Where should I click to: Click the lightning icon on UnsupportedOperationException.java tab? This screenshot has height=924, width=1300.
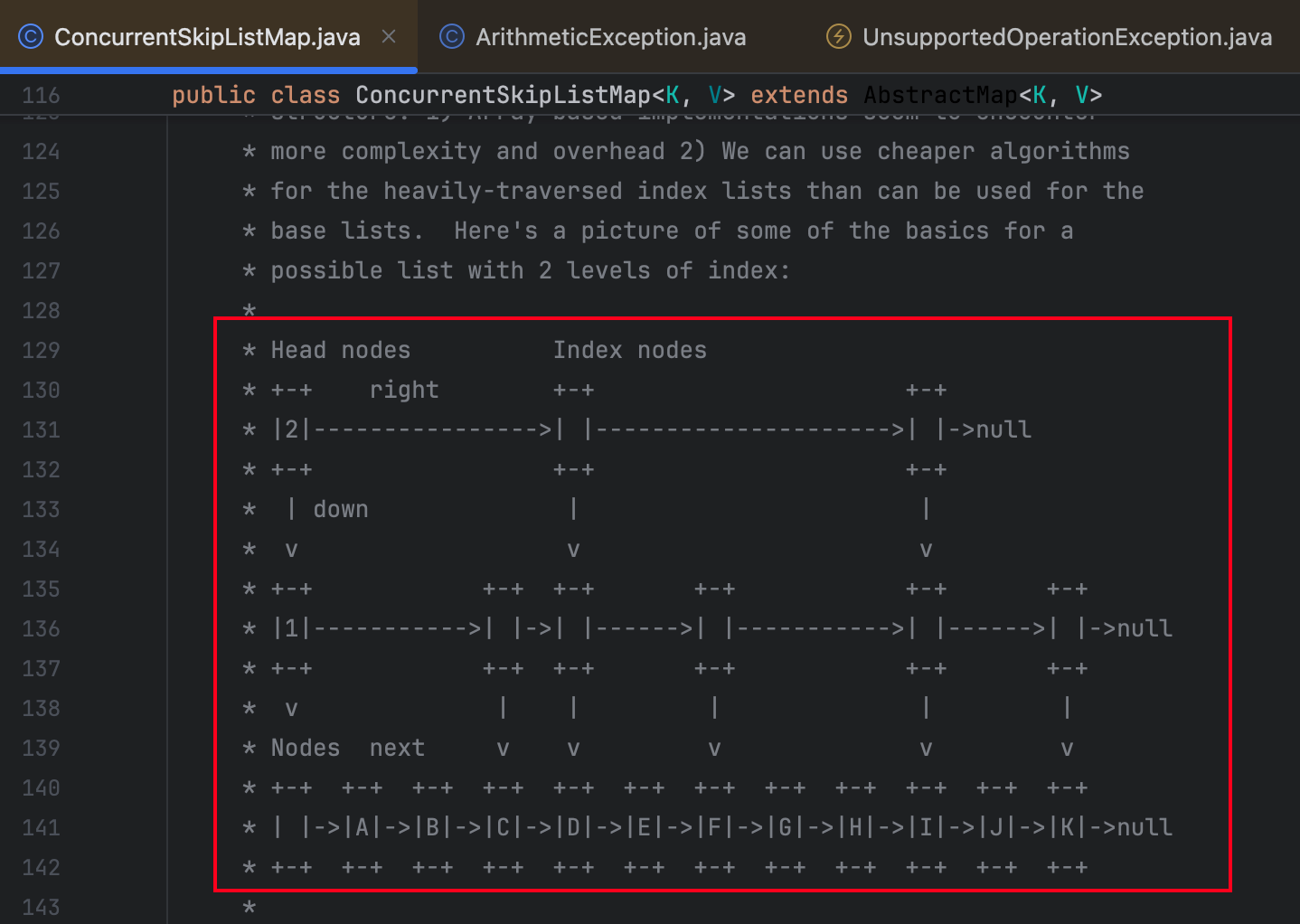[838, 37]
